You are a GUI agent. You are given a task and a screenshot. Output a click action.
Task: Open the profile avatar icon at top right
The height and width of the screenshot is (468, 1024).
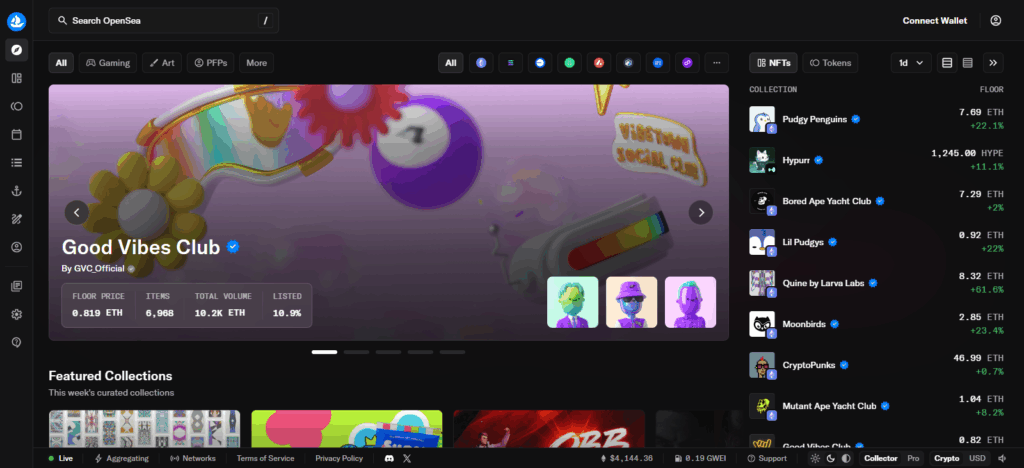(x=995, y=20)
